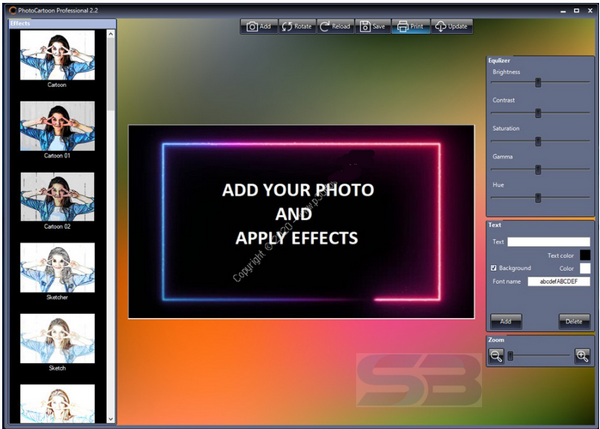
Task: Apply the Cartoon effect thumbnail
Action: 57,55
